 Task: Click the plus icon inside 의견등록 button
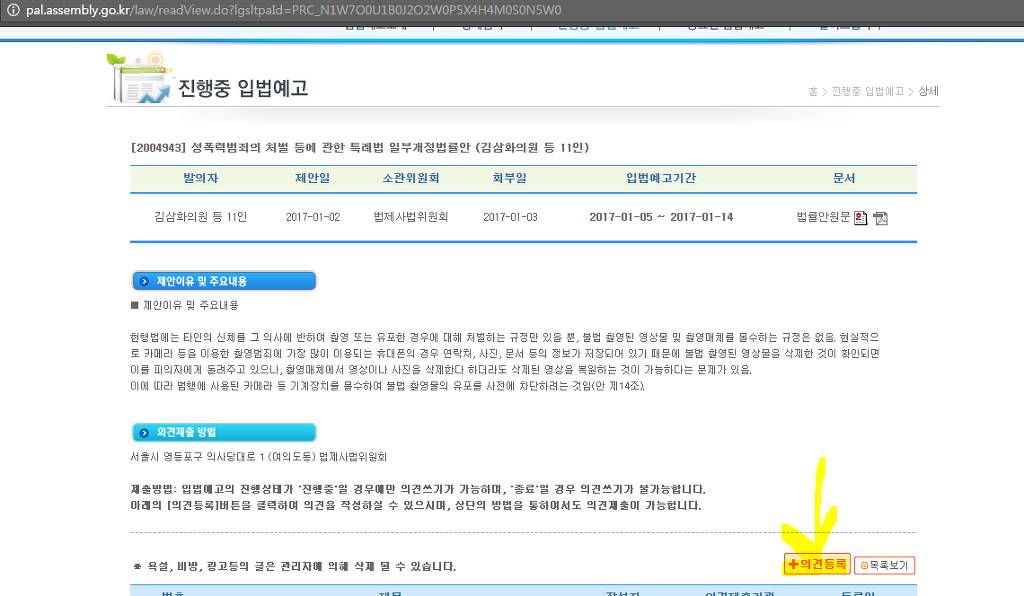point(793,564)
